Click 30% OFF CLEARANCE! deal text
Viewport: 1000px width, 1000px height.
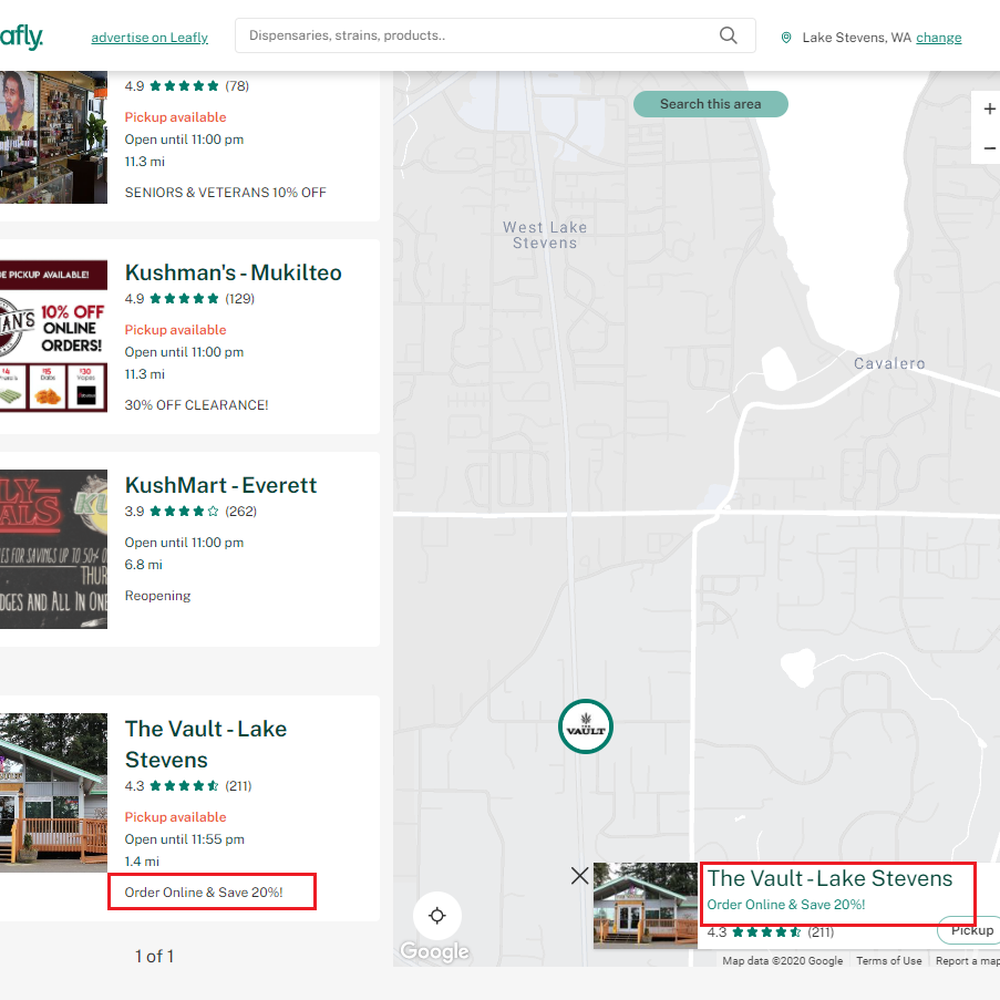click(x=196, y=406)
